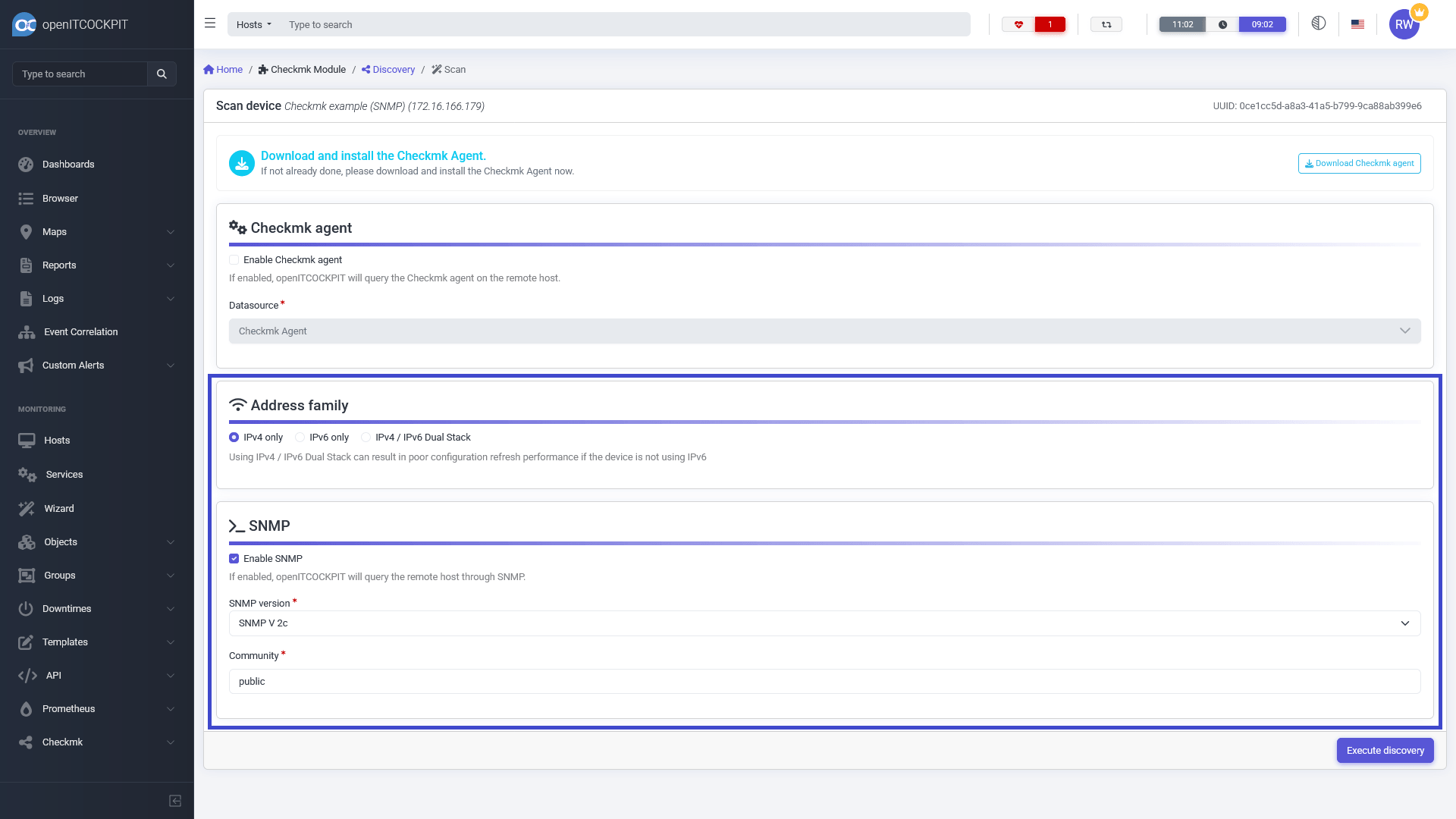Click the Checkmk share-nodes sidebar icon

pyautogui.click(x=26, y=742)
